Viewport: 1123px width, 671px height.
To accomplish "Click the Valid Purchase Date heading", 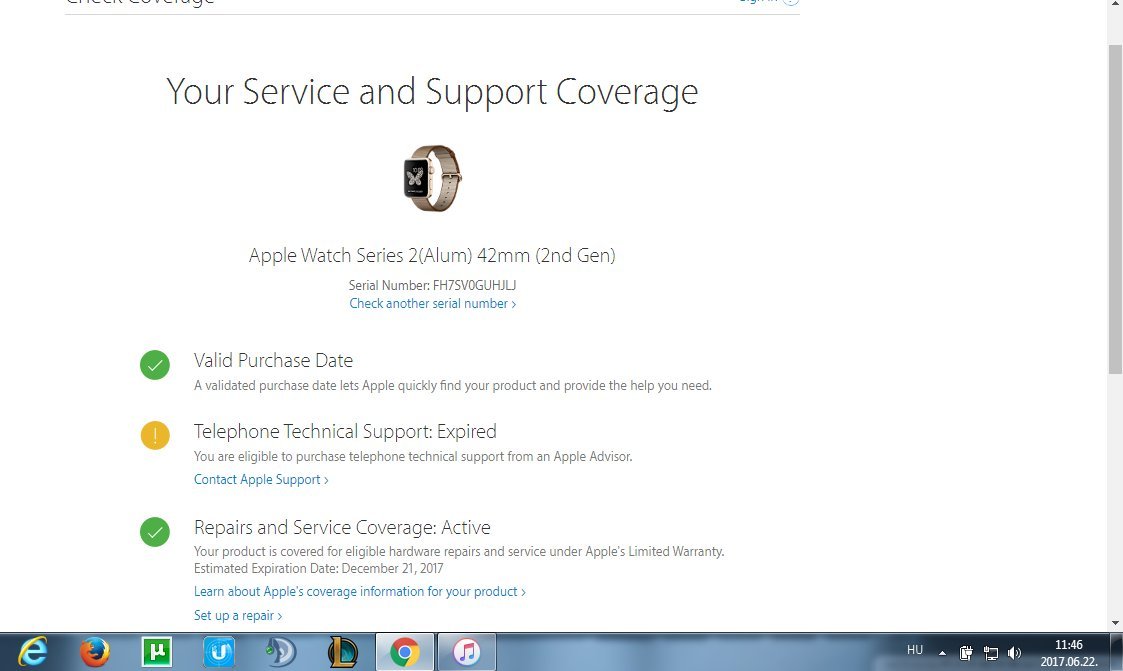I will click(274, 360).
